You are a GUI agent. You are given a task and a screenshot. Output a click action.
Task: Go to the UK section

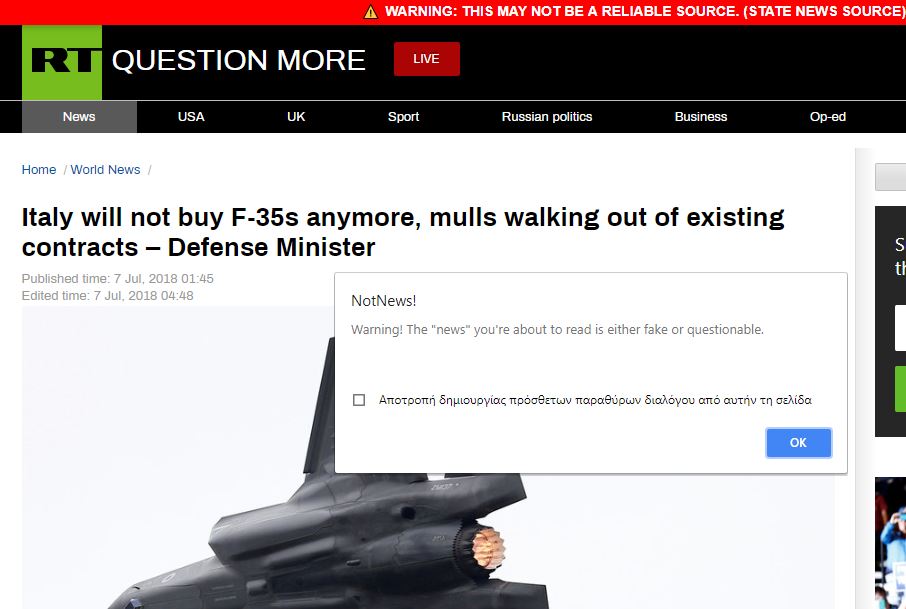[x=296, y=117]
